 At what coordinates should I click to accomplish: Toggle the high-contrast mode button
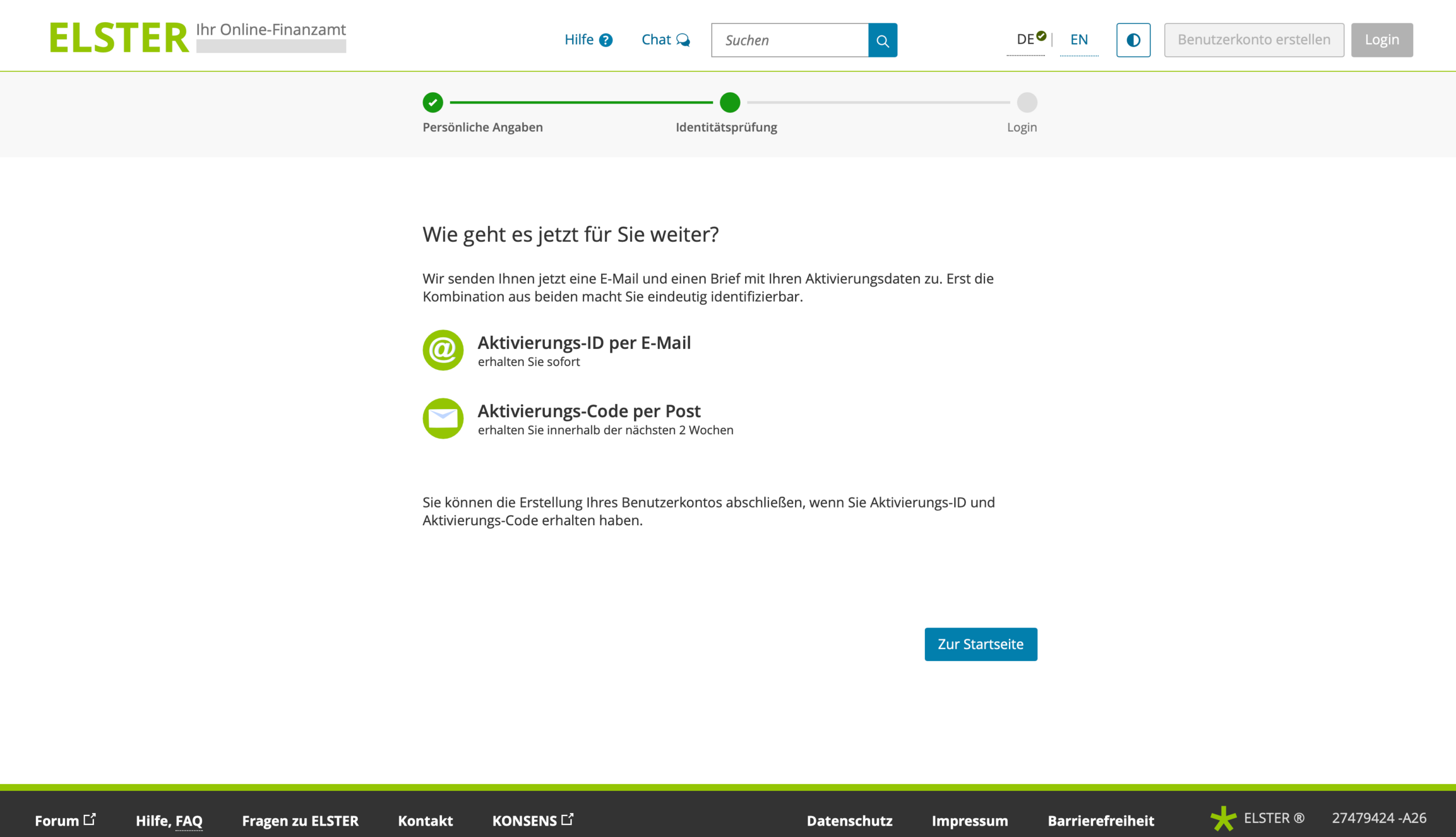(1133, 40)
